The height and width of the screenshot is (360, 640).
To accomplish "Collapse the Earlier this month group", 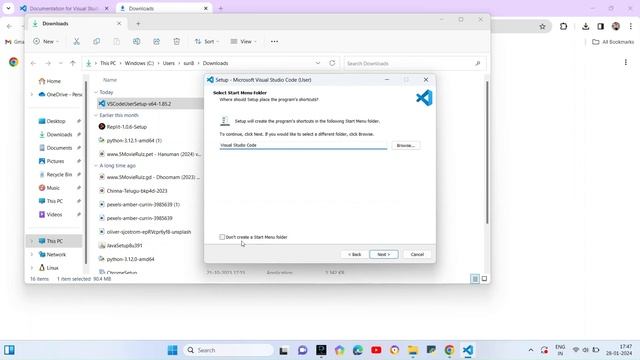I will click(x=96, y=115).
